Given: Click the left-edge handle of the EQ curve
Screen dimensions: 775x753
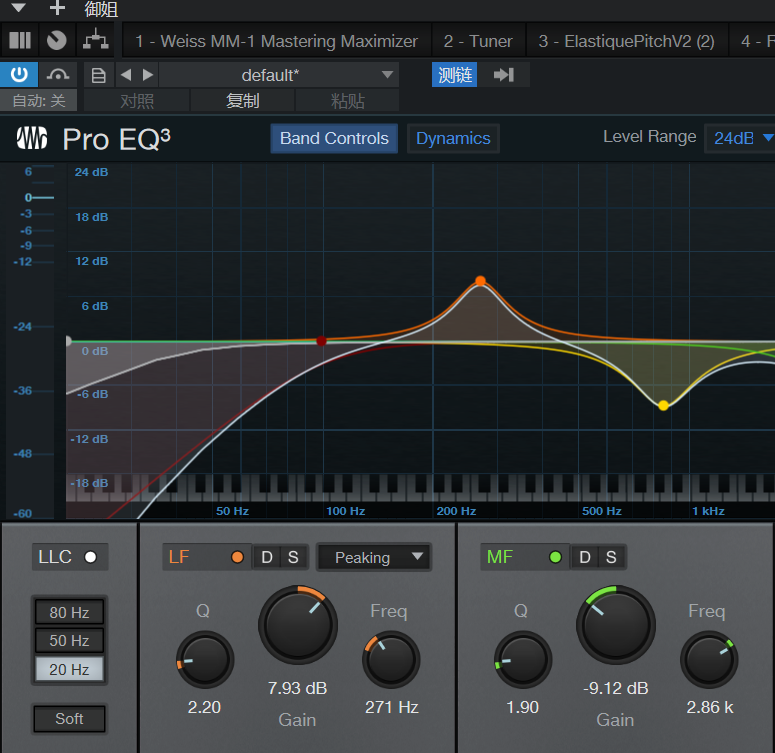Looking at the screenshot, I should (68, 341).
